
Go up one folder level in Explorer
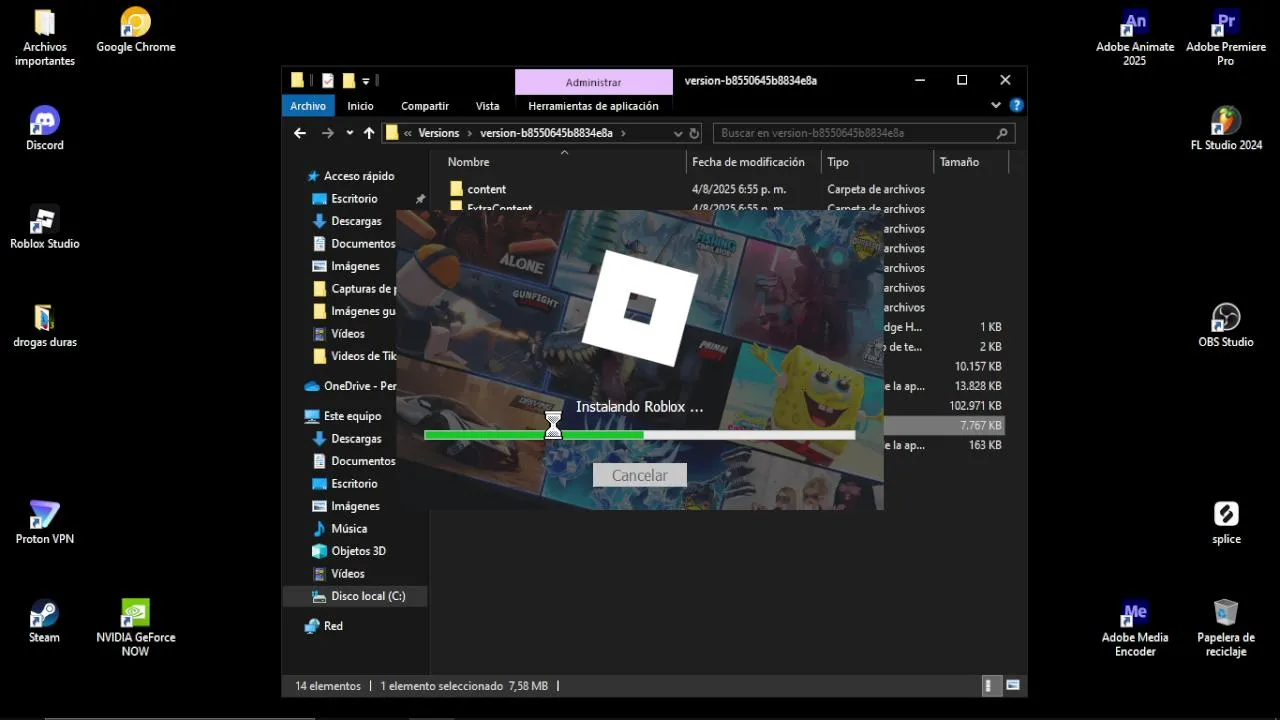pyautogui.click(x=369, y=133)
